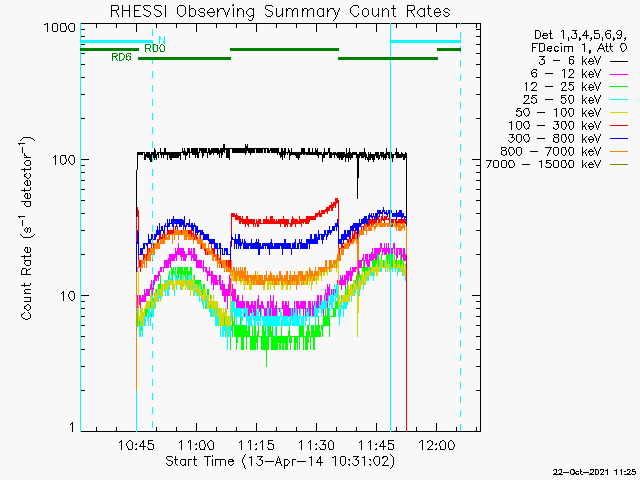Click the '10:45' x-axis tick label
640x480 pixels.
pyautogui.click(x=136, y=445)
